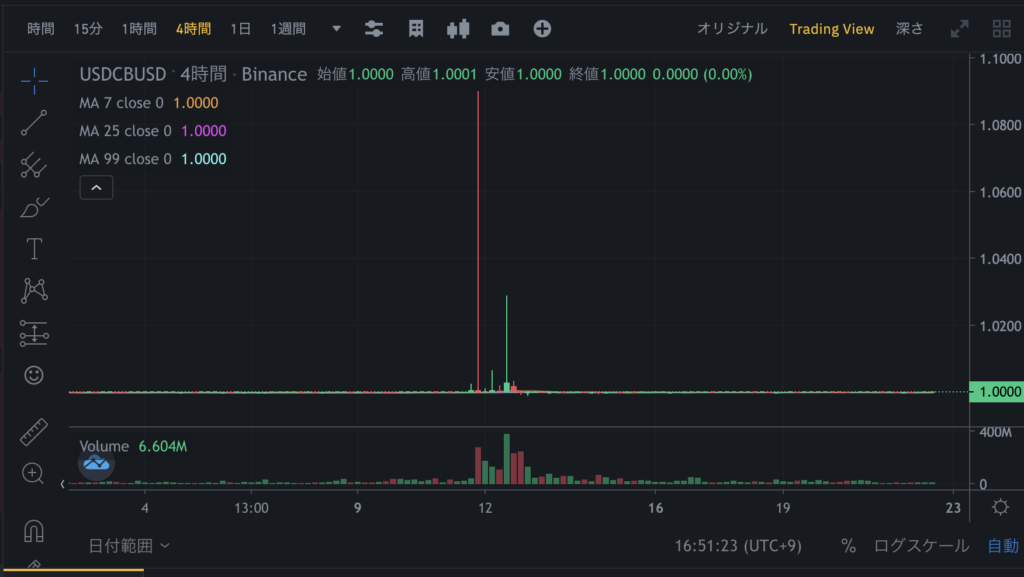The width and height of the screenshot is (1024, 577).
Task: Toggle the magnet mode icon
Action: pos(34,531)
